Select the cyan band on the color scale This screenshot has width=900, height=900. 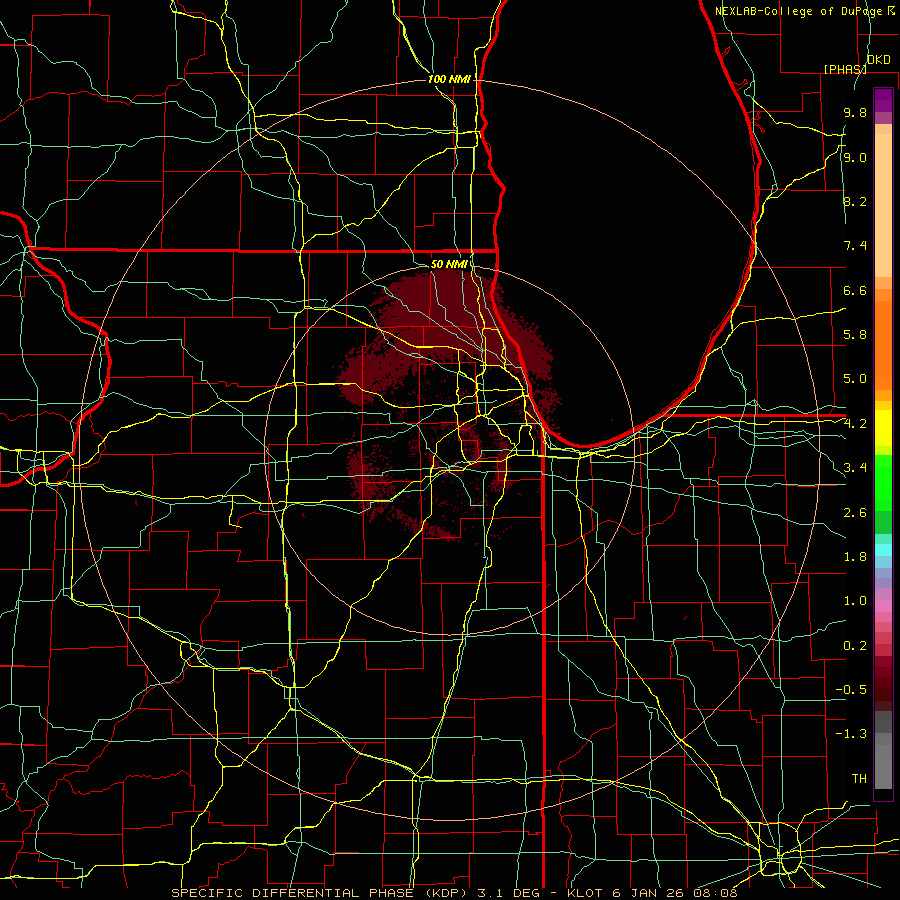(x=883, y=550)
